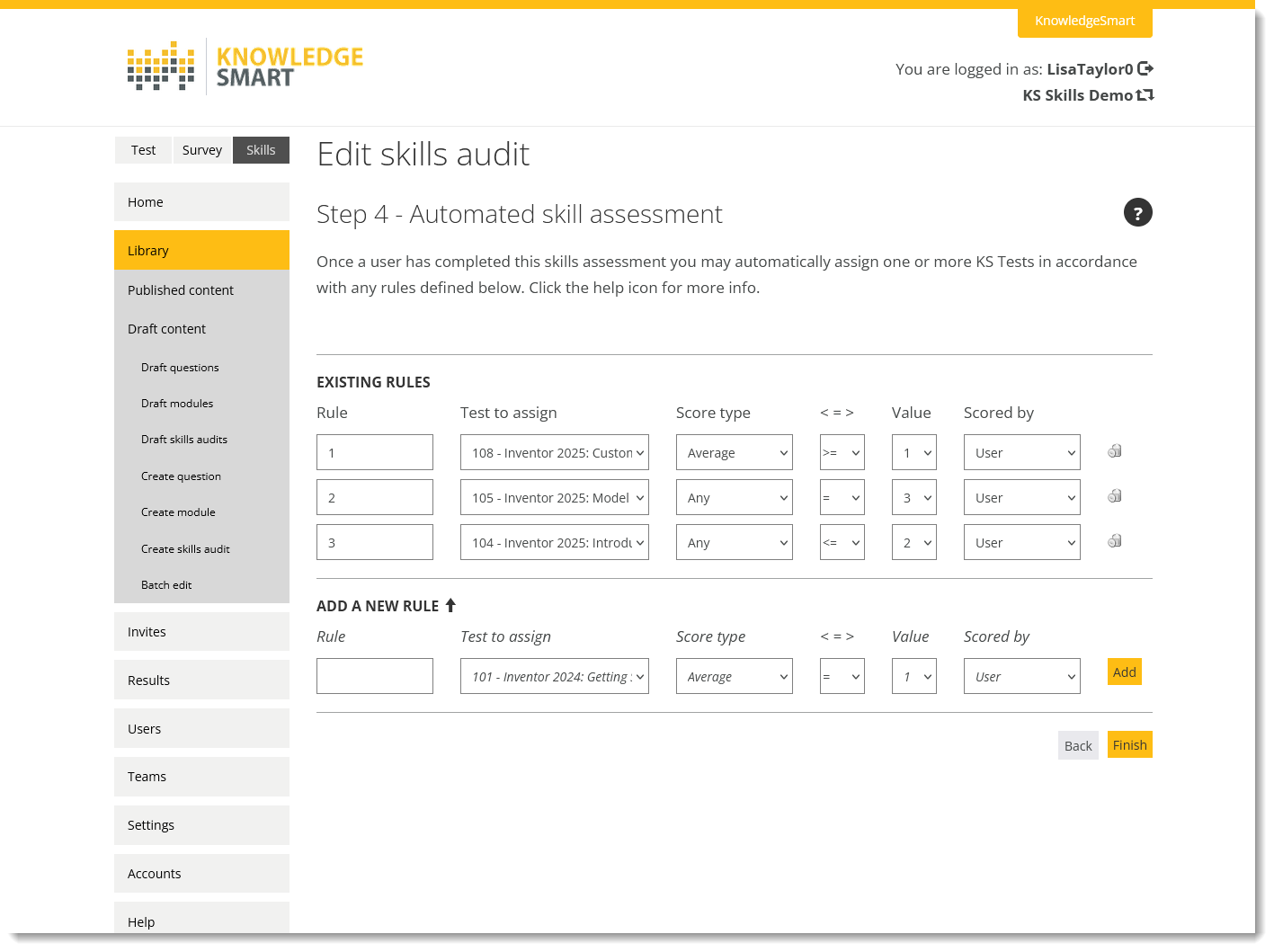Open new rule comparison operator dropdown
This screenshot has width=1274, height=952.
(x=842, y=676)
